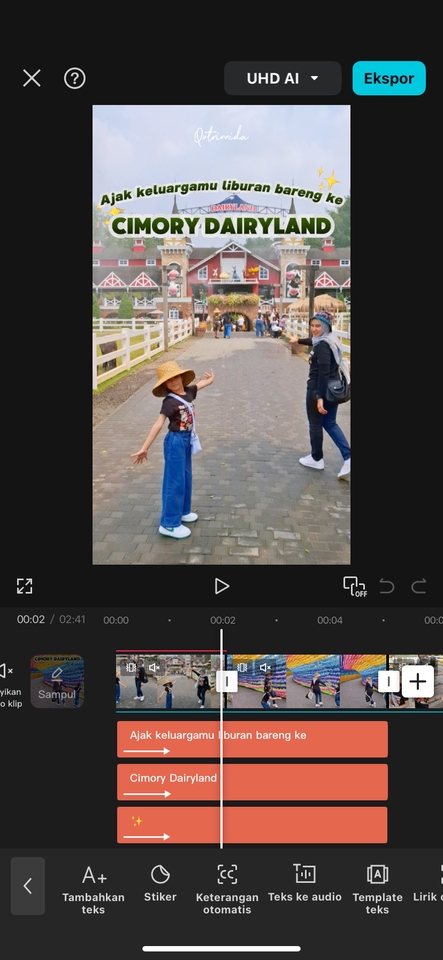443x960 pixels.
Task: Tap the sparkle sticker in preview
Action: click(329, 178)
